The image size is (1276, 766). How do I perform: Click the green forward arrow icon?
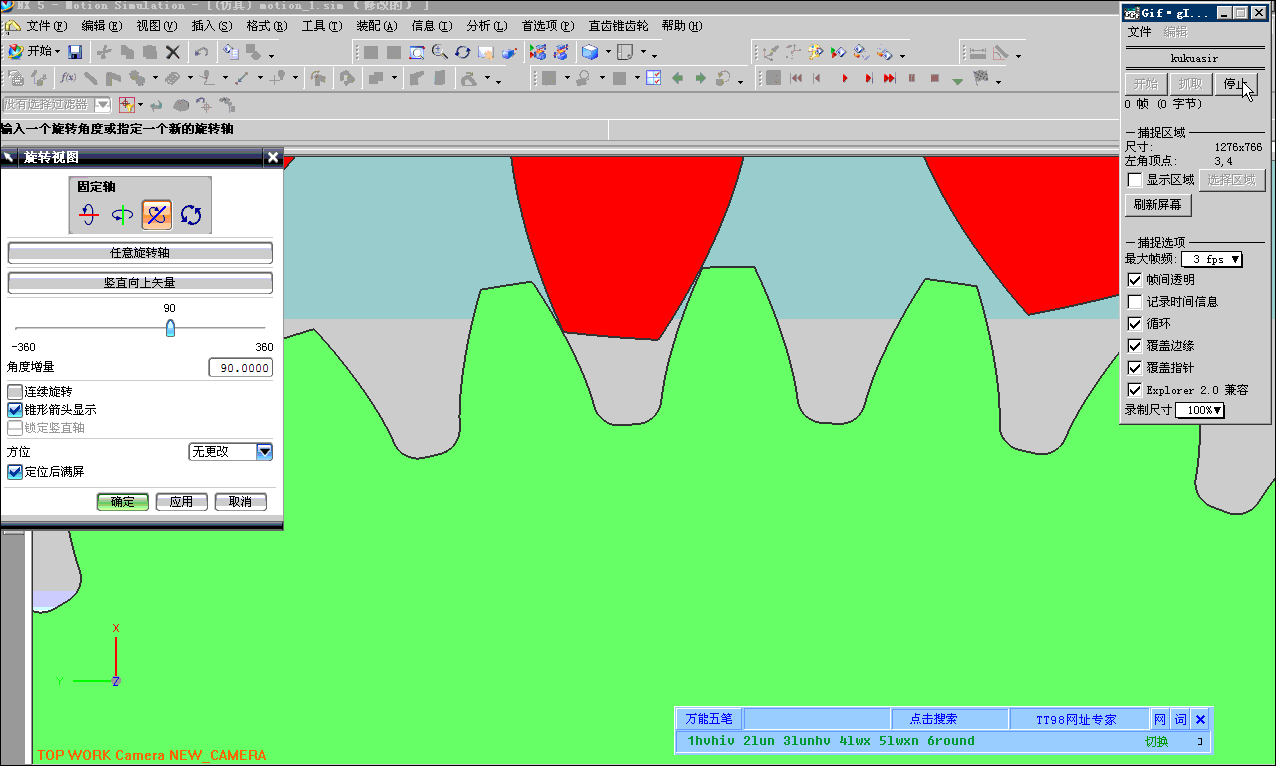(700, 78)
